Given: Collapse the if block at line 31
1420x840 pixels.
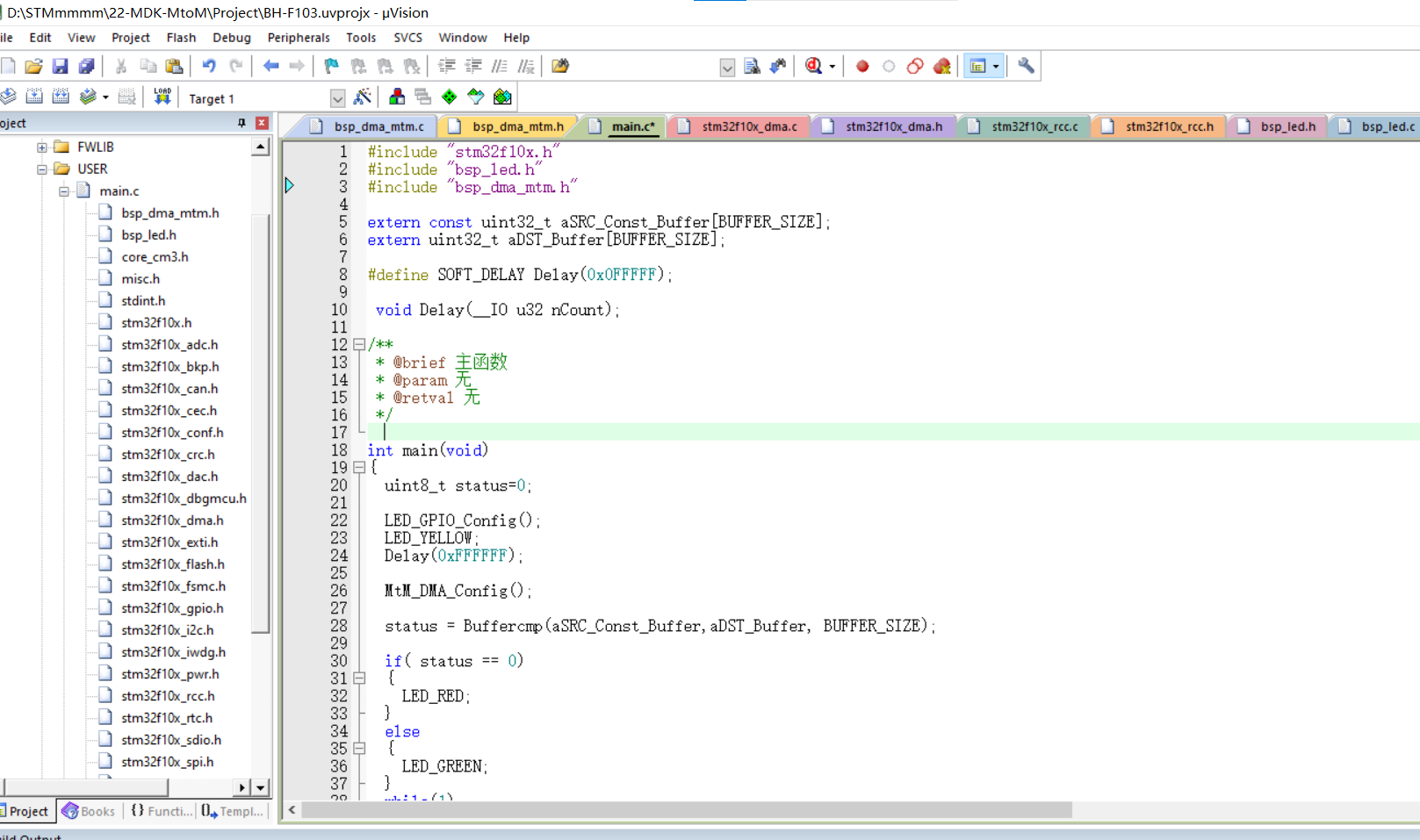Looking at the screenshot, I should click(x=359, y=678).
